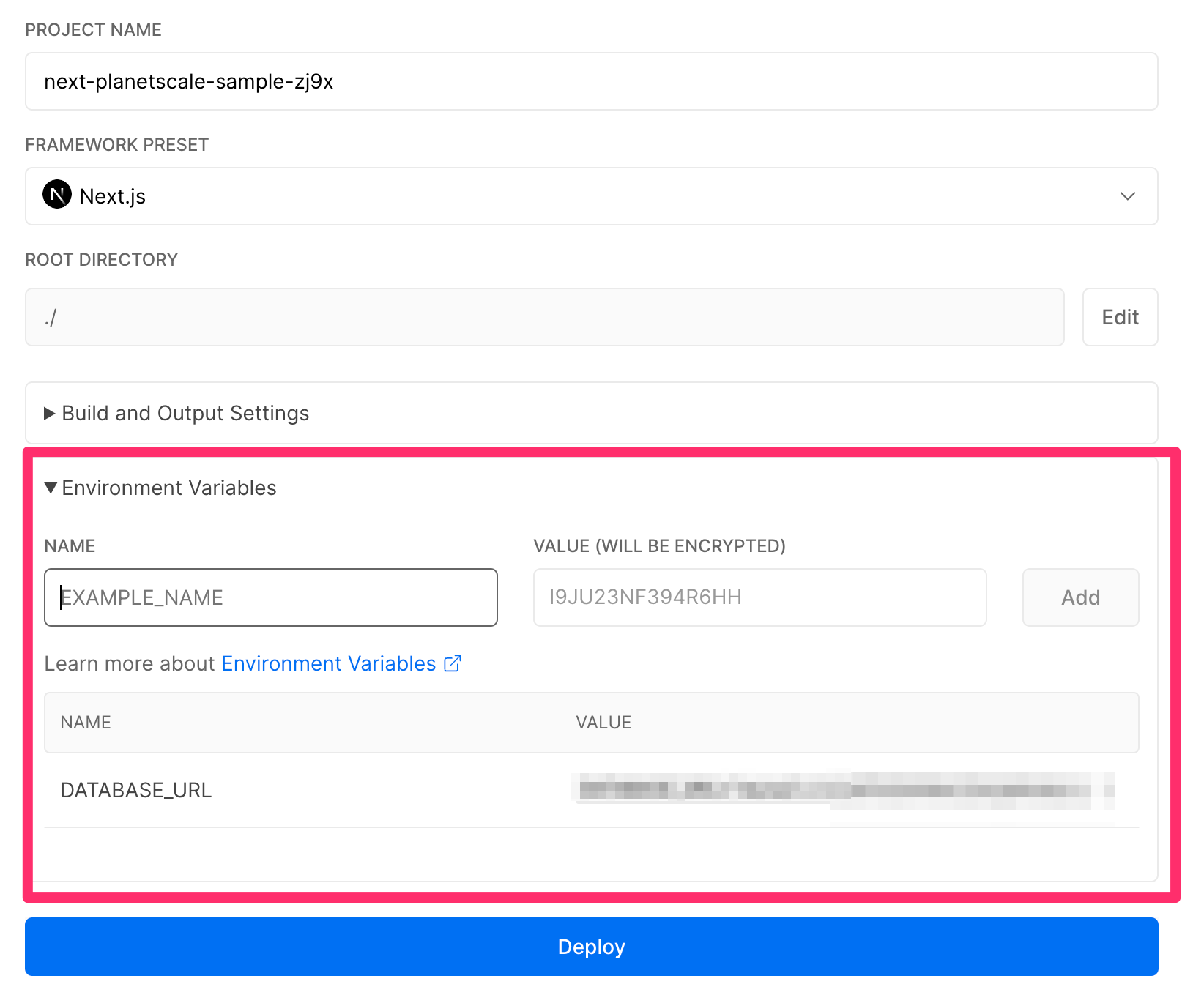The width and height of the screenshot is (1204, 984).
Task: Click the DATABASE_URL variable row
Action: point(136,790)
